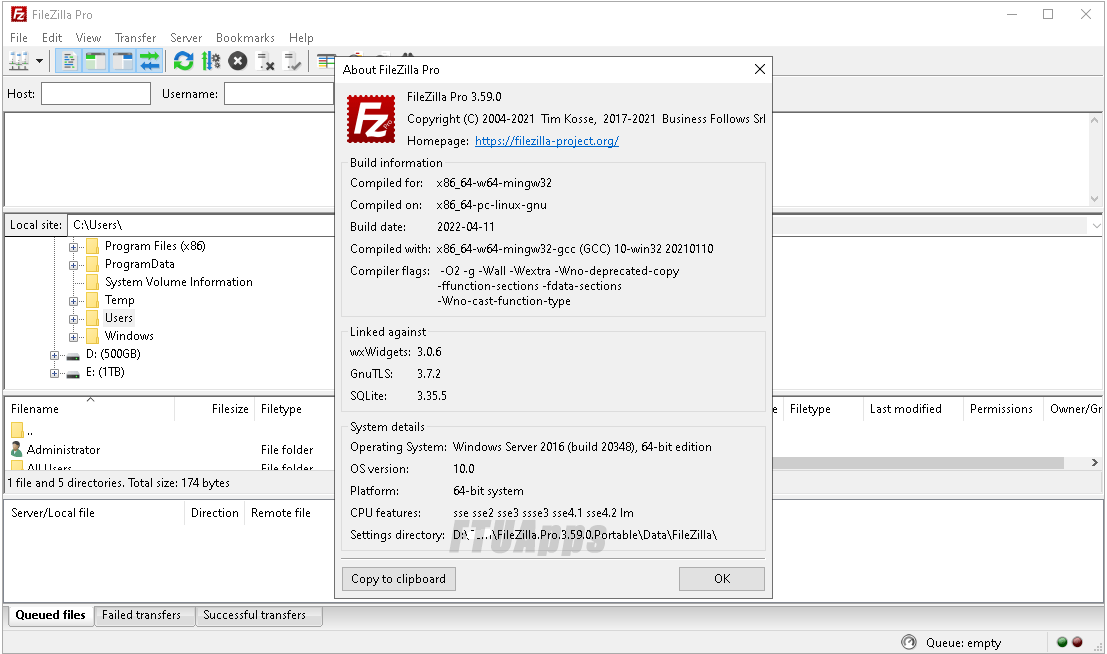This screenshot has height=654, width=1107.
Task: Toggle remote directory tree display
Action: point(123,61)
